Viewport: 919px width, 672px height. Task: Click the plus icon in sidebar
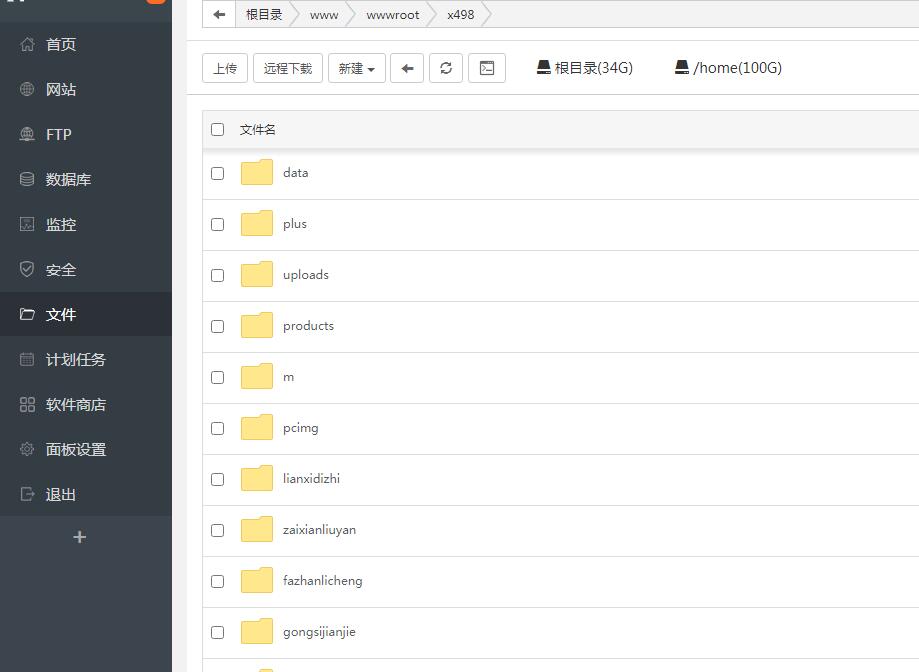80,537
